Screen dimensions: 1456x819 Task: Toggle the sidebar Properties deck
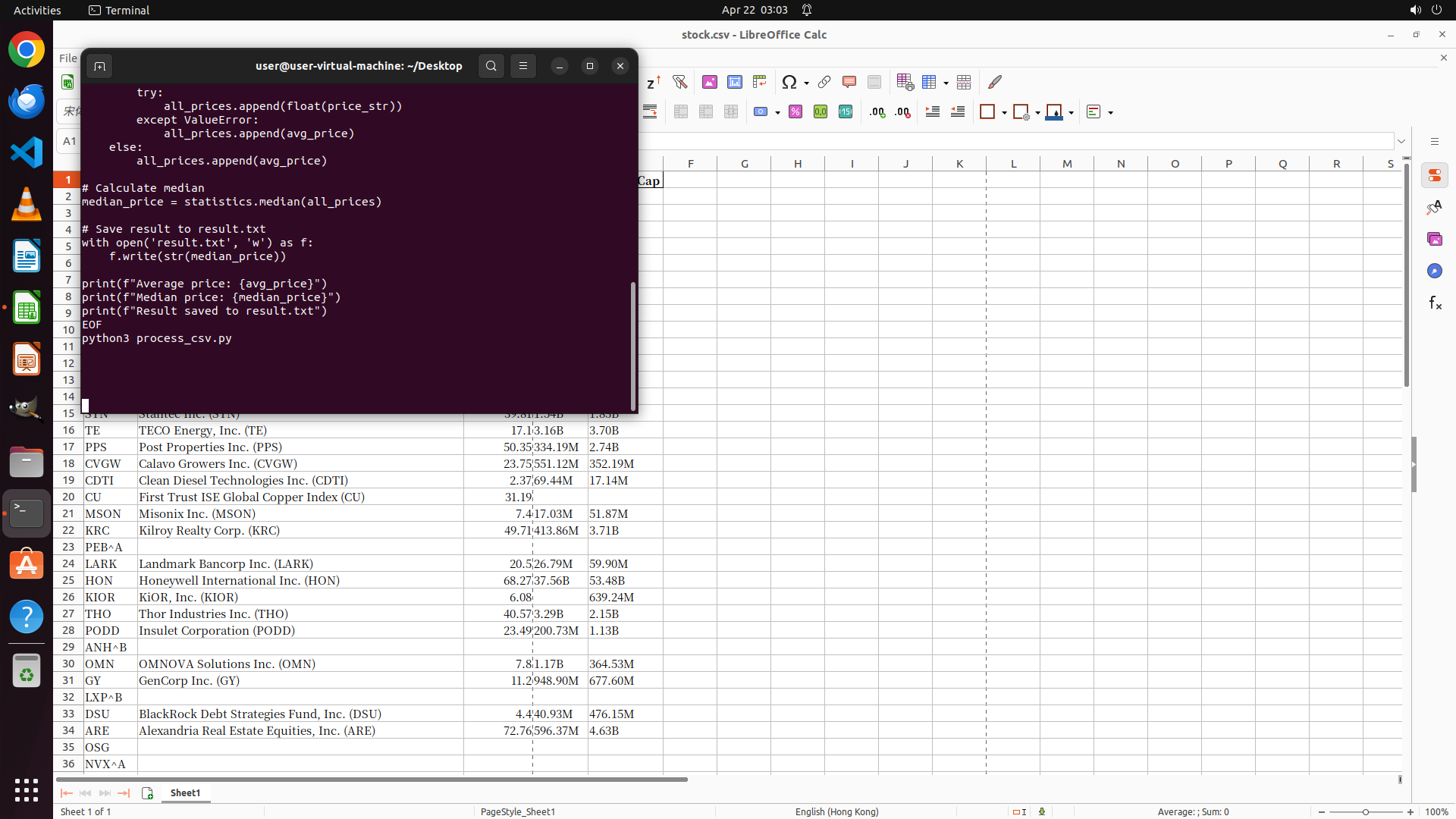1434,176
